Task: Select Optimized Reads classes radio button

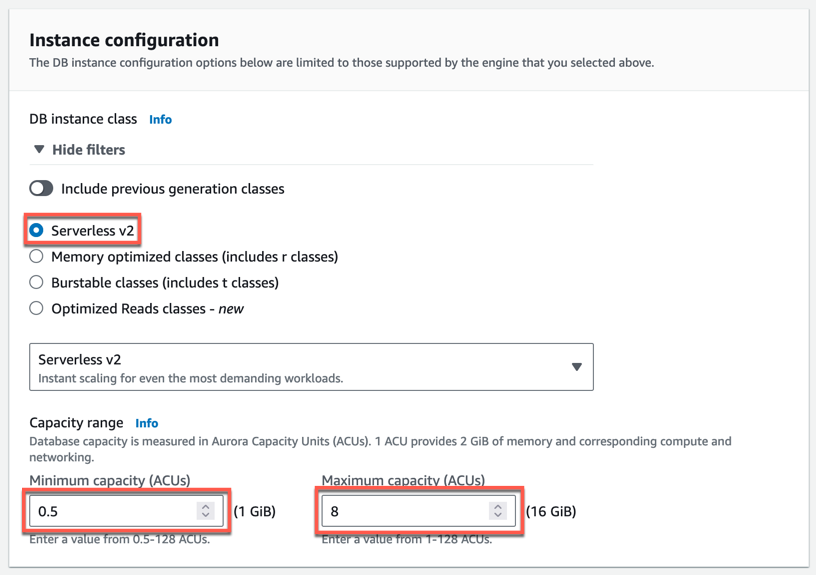Action: click(x=37, y=309)
